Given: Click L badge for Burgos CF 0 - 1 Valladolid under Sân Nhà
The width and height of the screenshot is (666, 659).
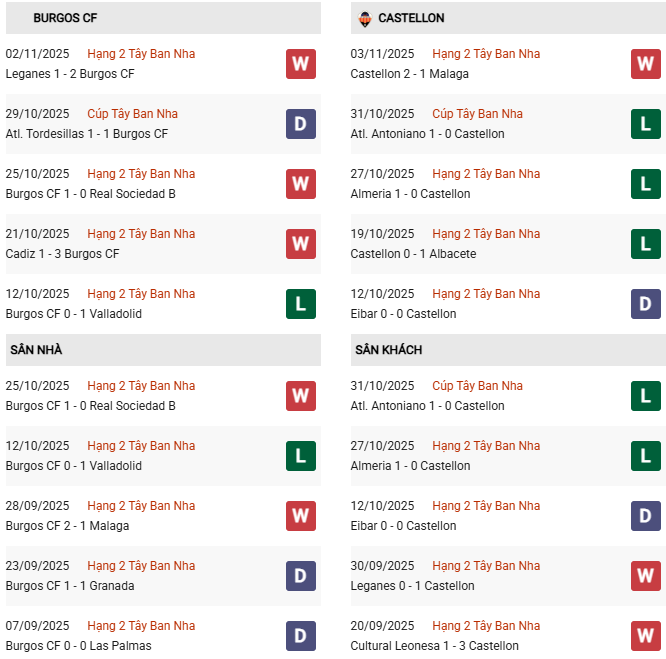Looking at the screenshot, I should pos(300,456).
